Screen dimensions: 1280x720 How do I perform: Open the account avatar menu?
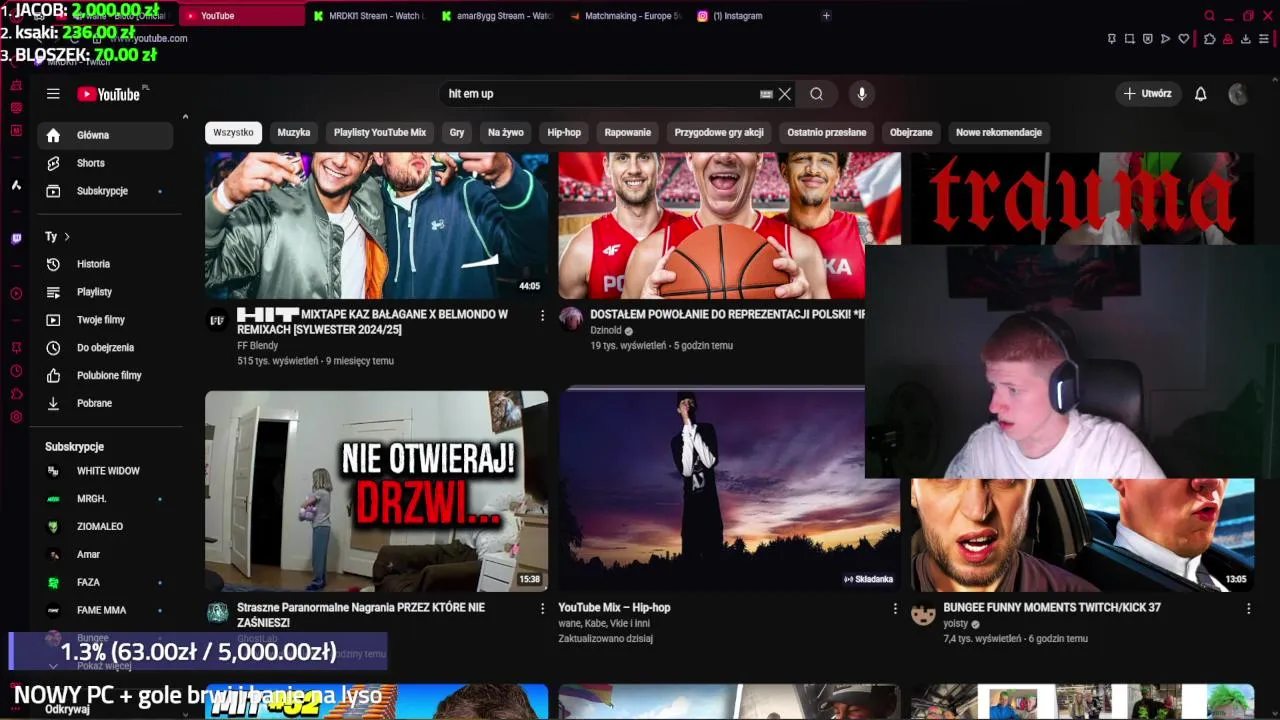1238,94
